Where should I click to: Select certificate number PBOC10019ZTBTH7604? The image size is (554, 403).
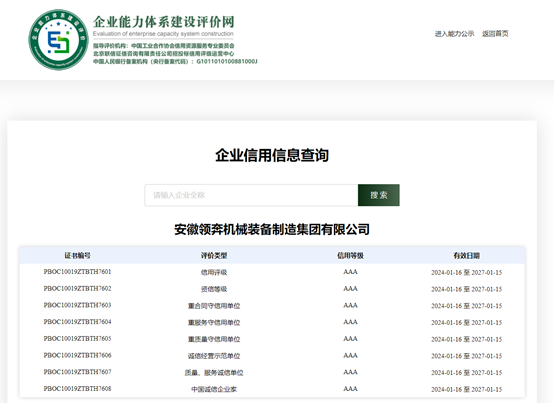(77, 322)
